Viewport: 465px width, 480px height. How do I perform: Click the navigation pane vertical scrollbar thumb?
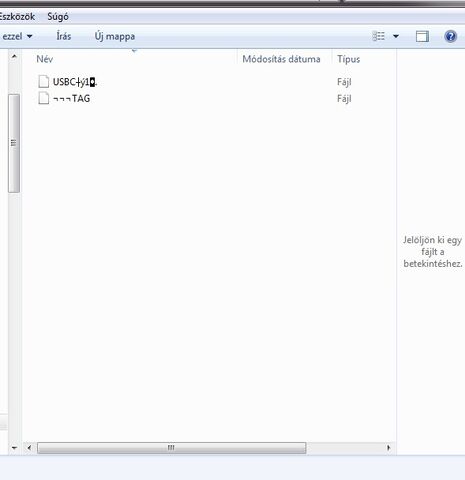tap(14, 143)
